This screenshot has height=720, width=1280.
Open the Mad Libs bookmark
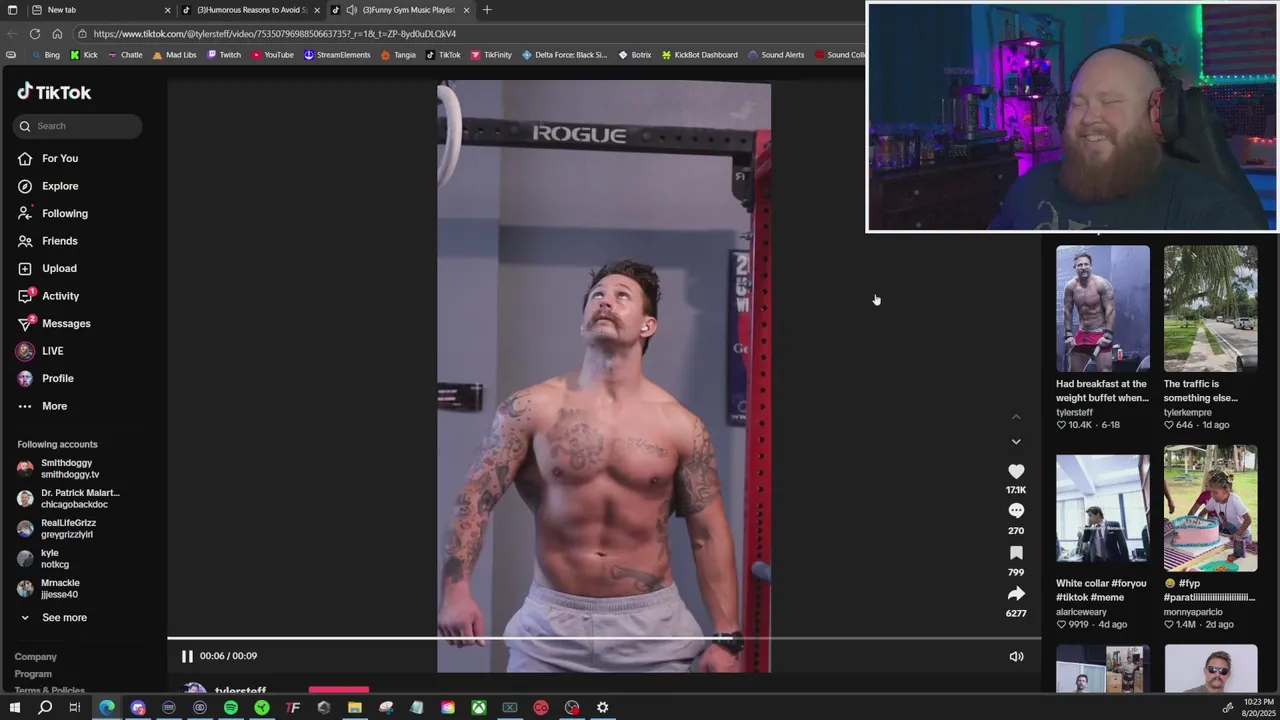pyautogui.click(x=175, y=55)
